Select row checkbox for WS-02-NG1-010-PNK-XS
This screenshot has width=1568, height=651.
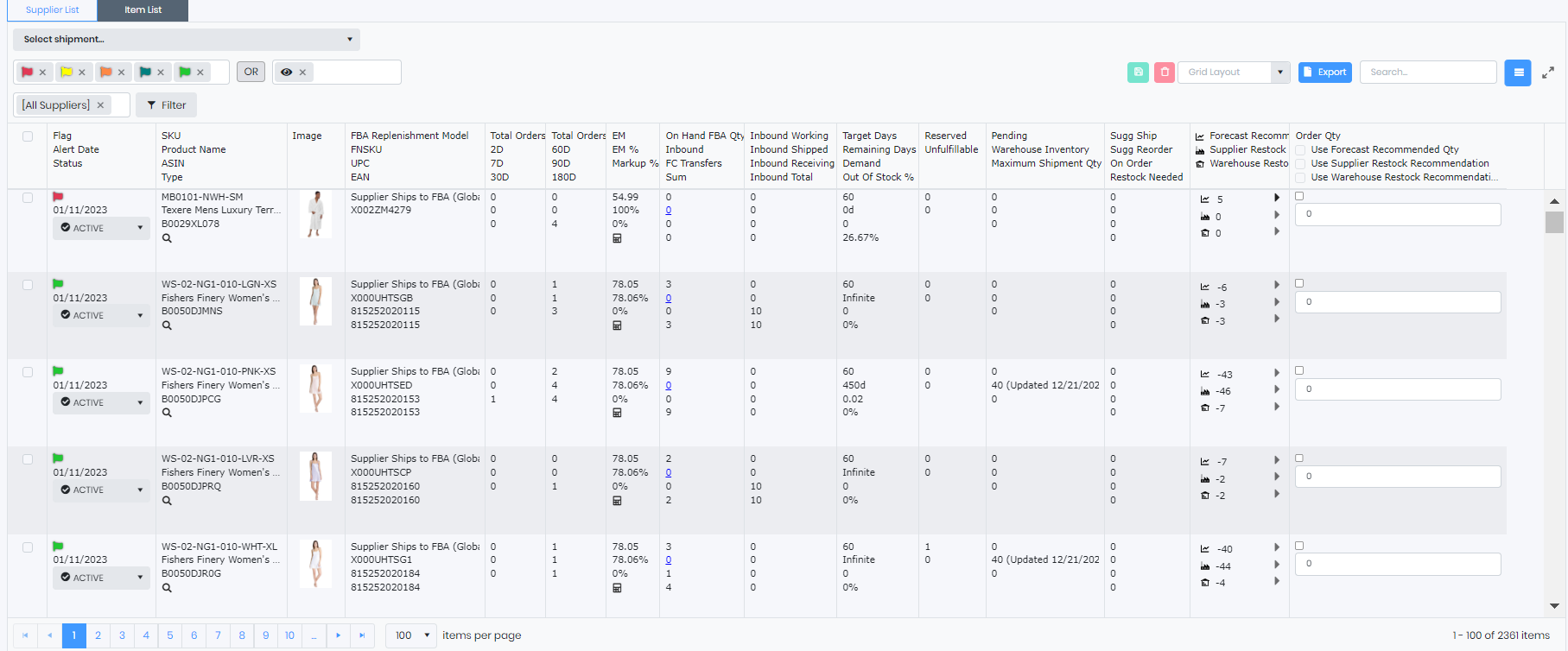coord(28,372)
